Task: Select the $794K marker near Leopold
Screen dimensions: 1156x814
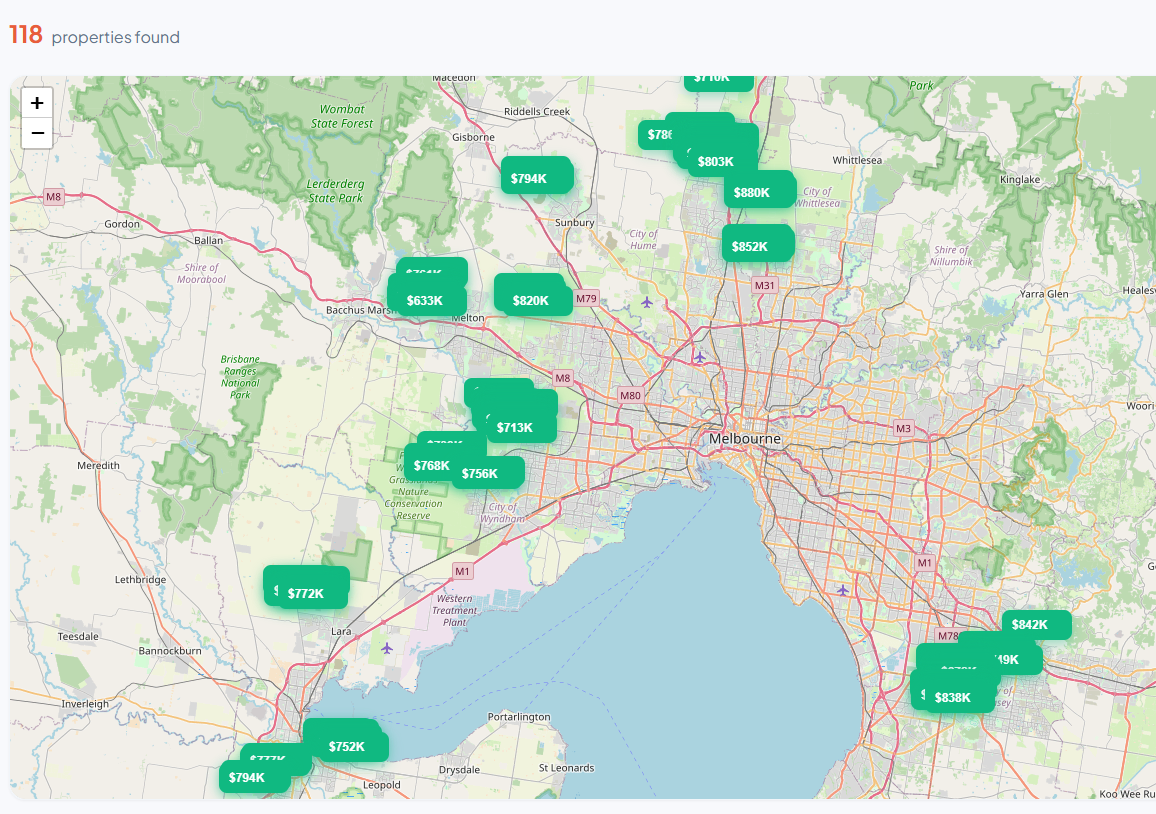Action: coord(254,777)
